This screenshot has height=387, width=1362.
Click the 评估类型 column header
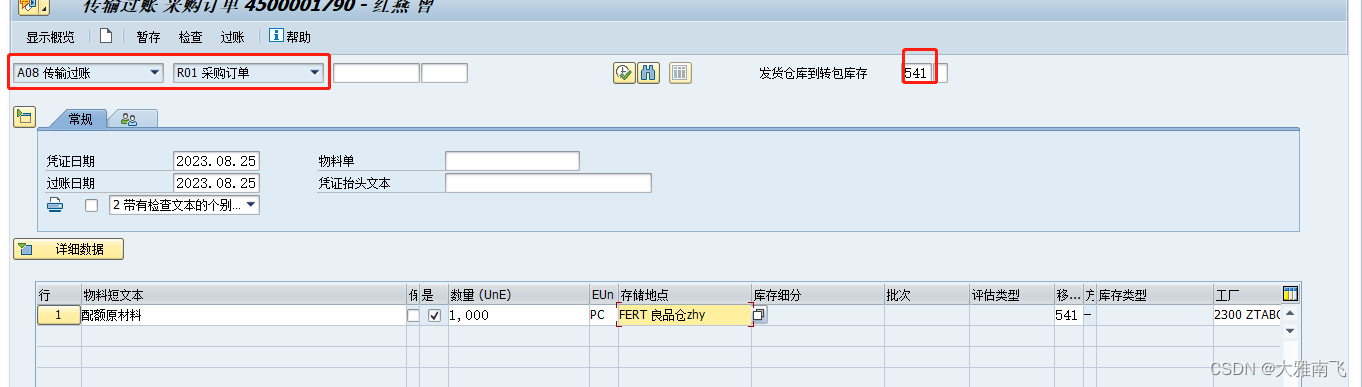tap(1011, 295)
